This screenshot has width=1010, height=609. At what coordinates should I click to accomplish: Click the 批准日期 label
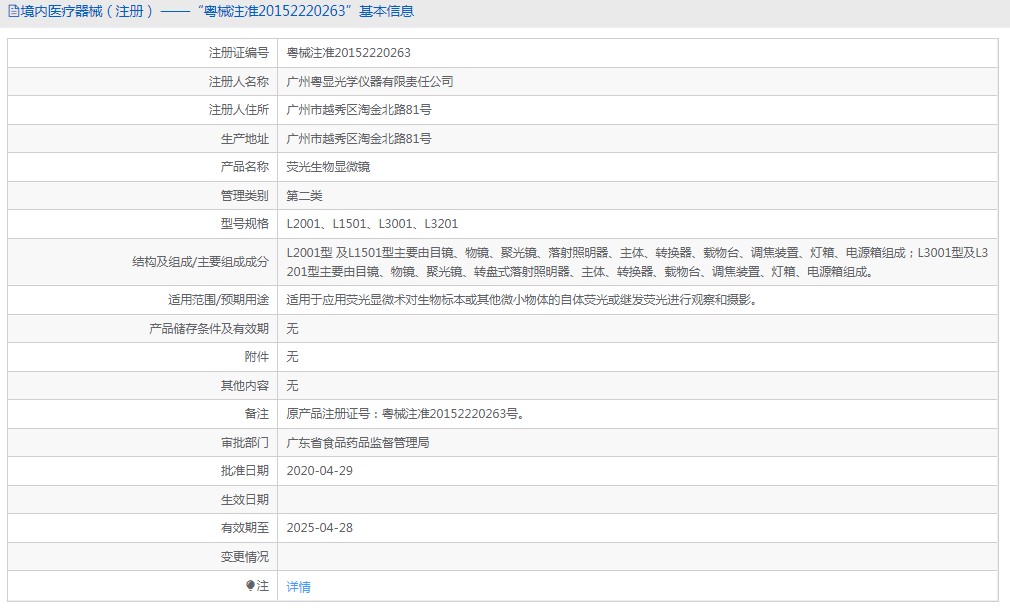coord(244,471)
